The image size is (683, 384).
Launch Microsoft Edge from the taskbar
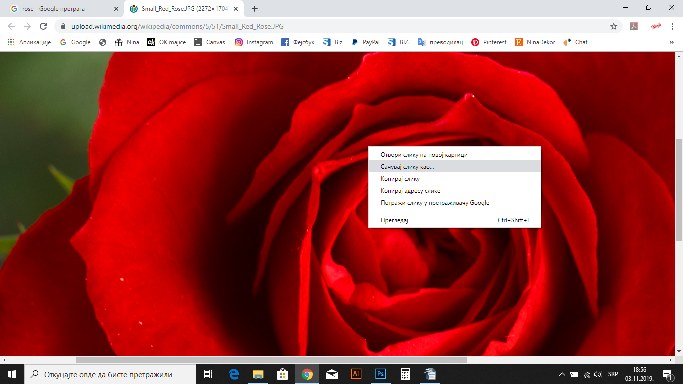pyautogui.click(x=234, y=374)
